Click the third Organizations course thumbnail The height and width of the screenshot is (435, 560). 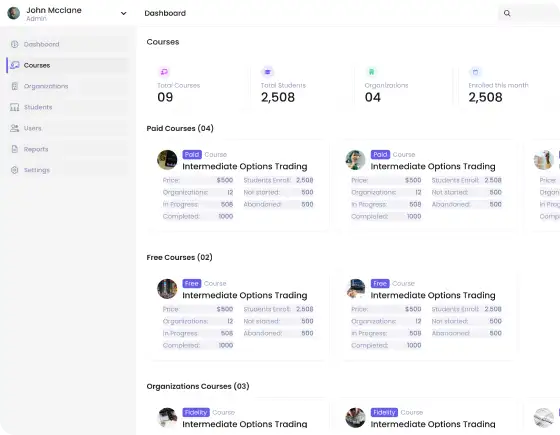pyautogui.click(x=544, y=418)
